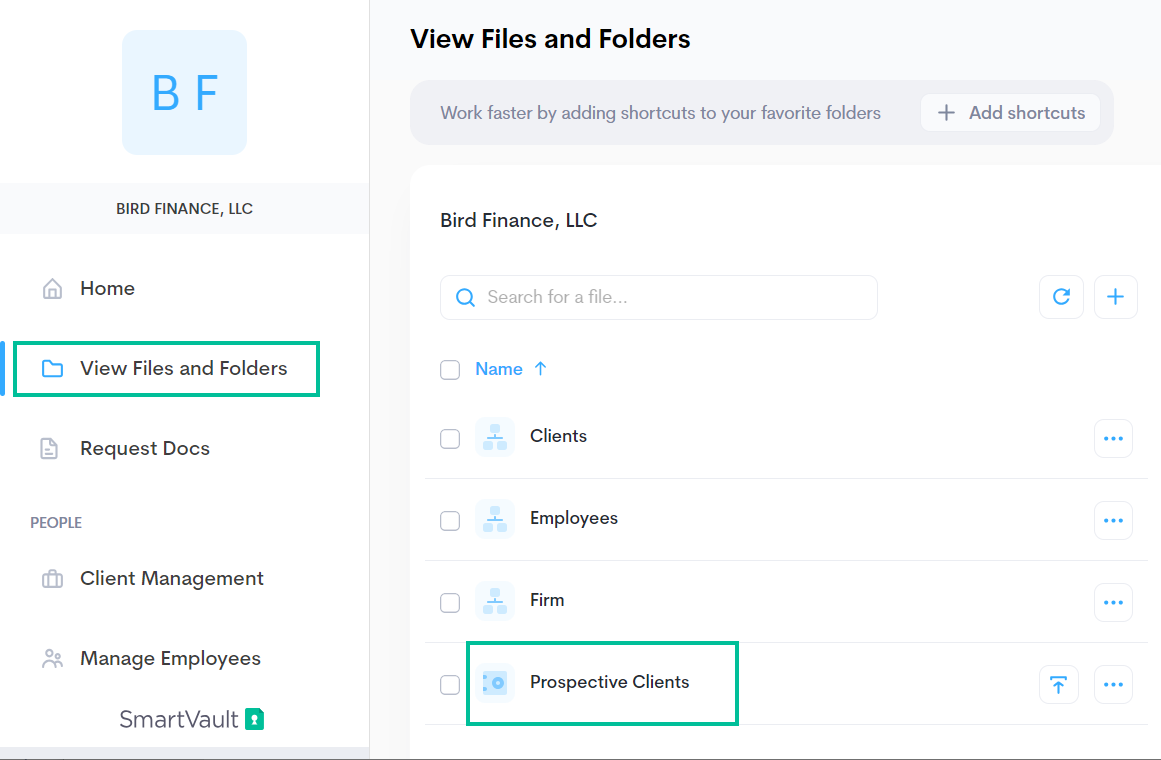The height and width of the screenshot is (760, 1161).
Task: Click the Manage Employees people icon
Action: [x=53, y=659]
